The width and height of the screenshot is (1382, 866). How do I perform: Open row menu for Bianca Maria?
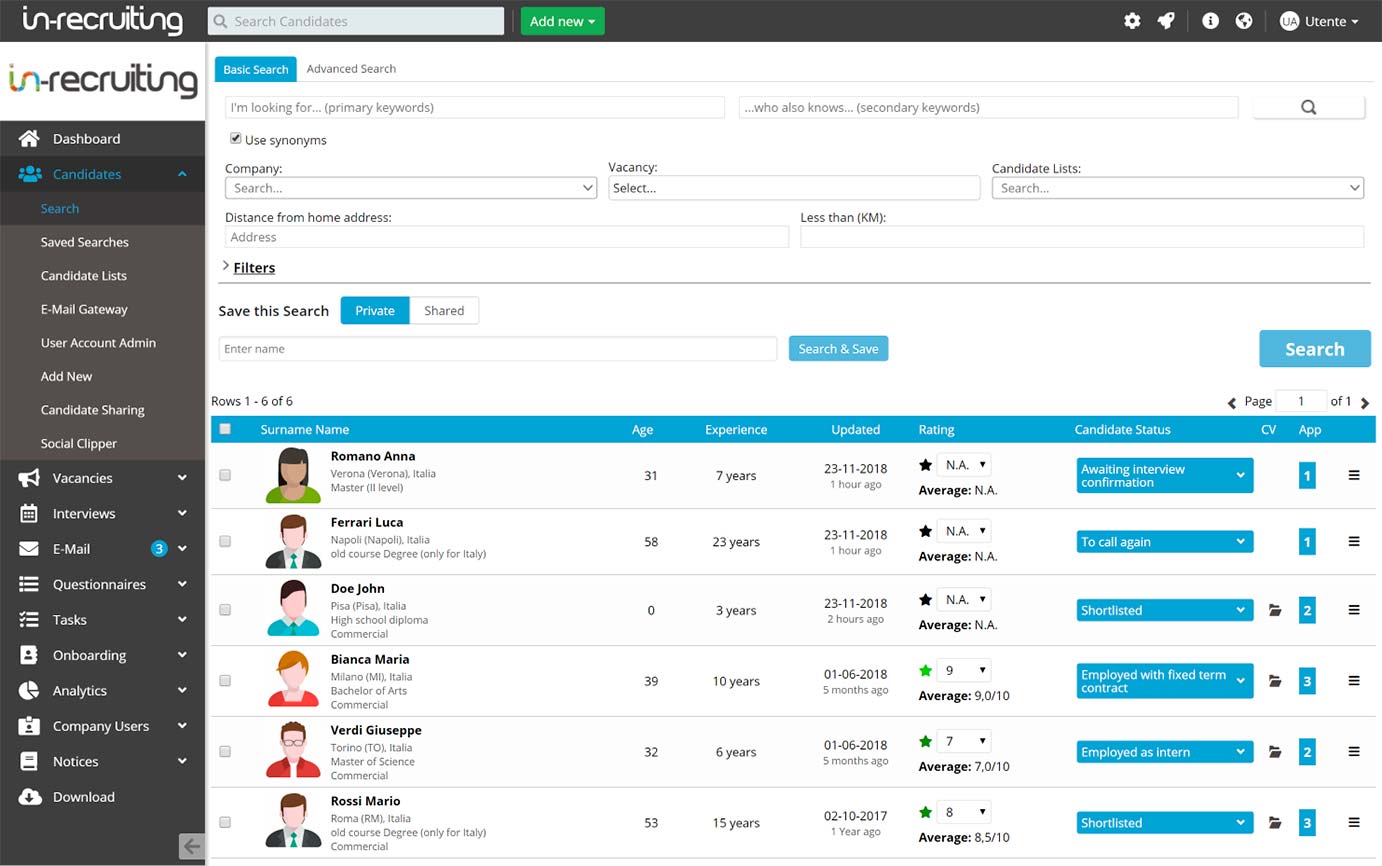(1354, 680)
